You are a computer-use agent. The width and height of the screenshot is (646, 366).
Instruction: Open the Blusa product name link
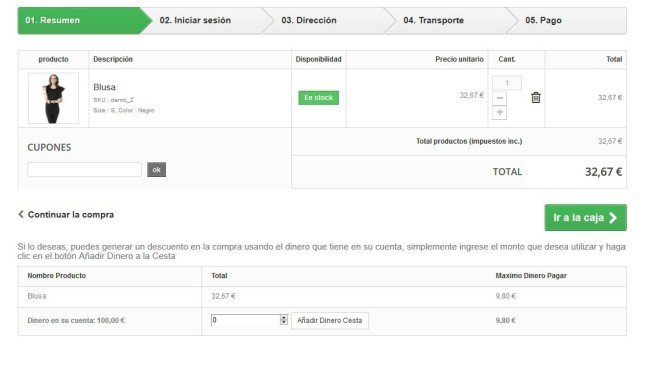coord(104,87)
